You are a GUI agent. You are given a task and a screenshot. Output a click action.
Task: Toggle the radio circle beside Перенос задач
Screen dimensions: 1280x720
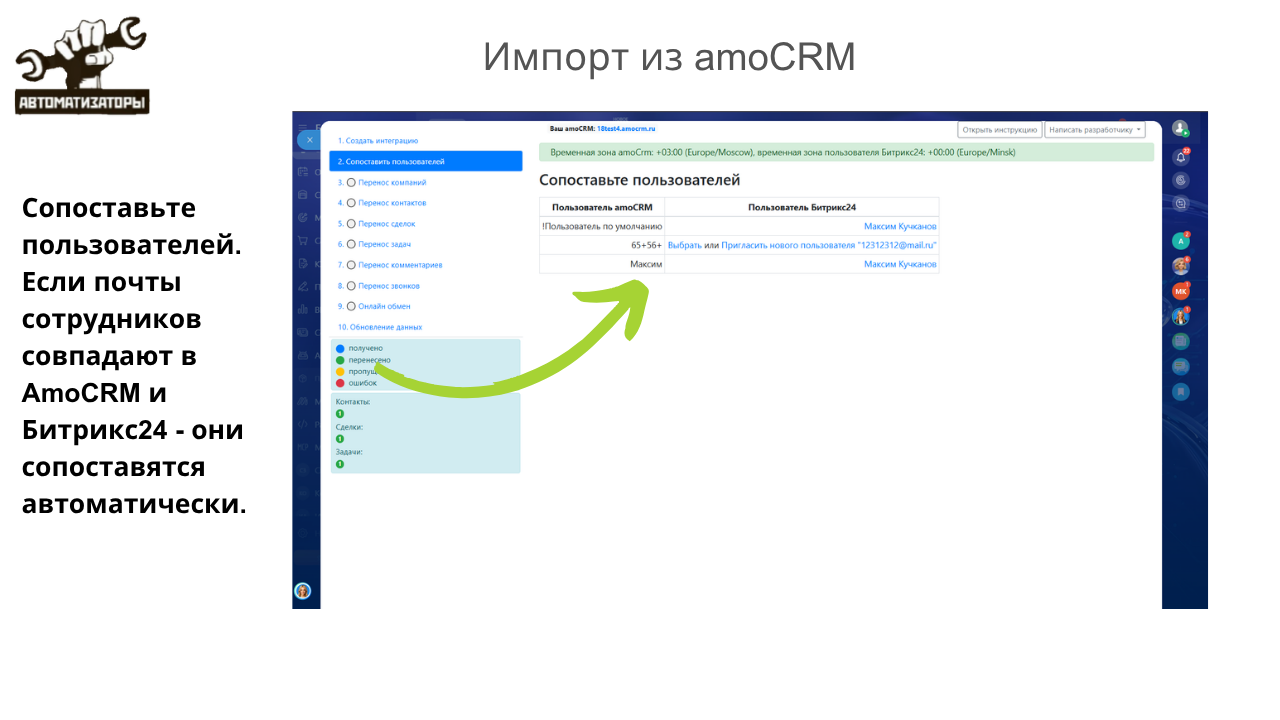[x=351, y=244]
